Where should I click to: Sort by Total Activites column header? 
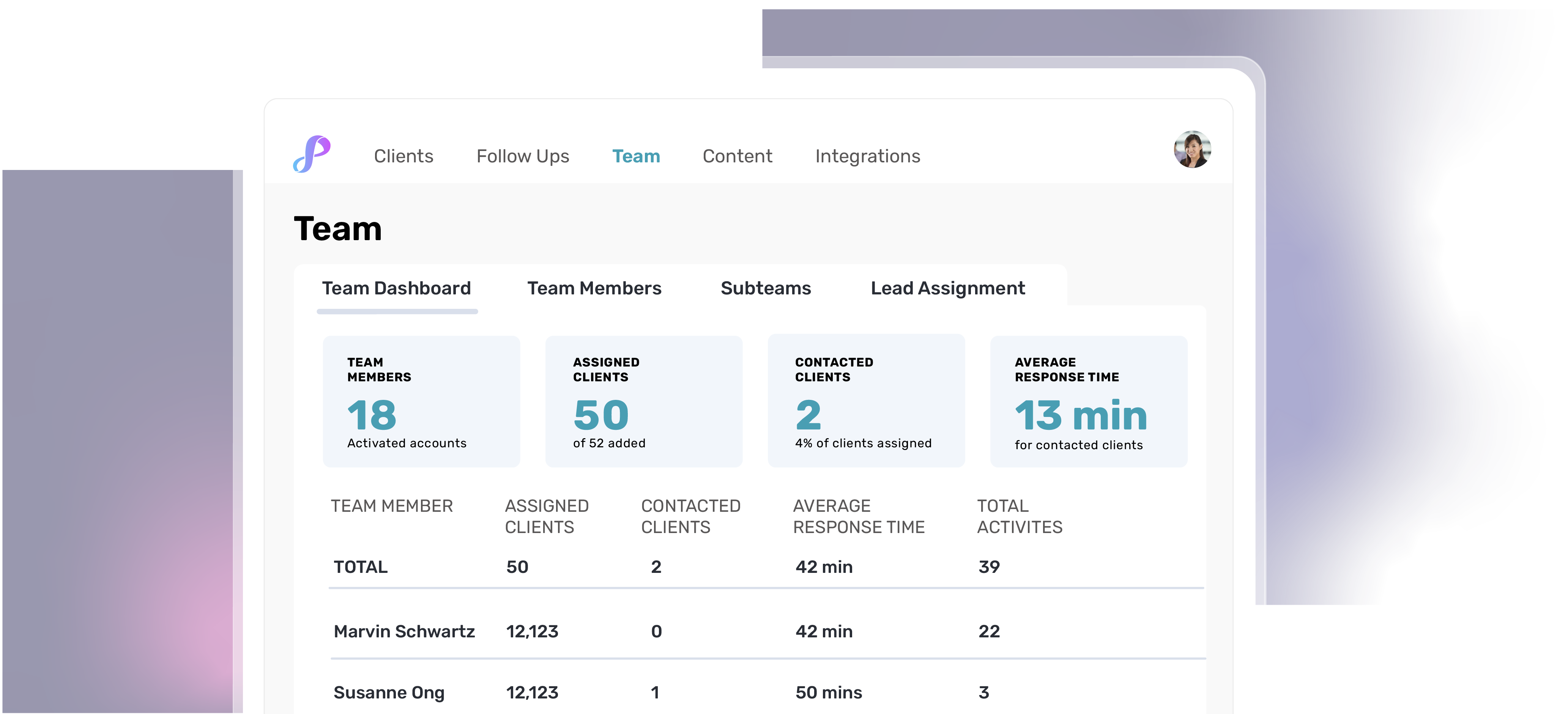(1019, 516)
